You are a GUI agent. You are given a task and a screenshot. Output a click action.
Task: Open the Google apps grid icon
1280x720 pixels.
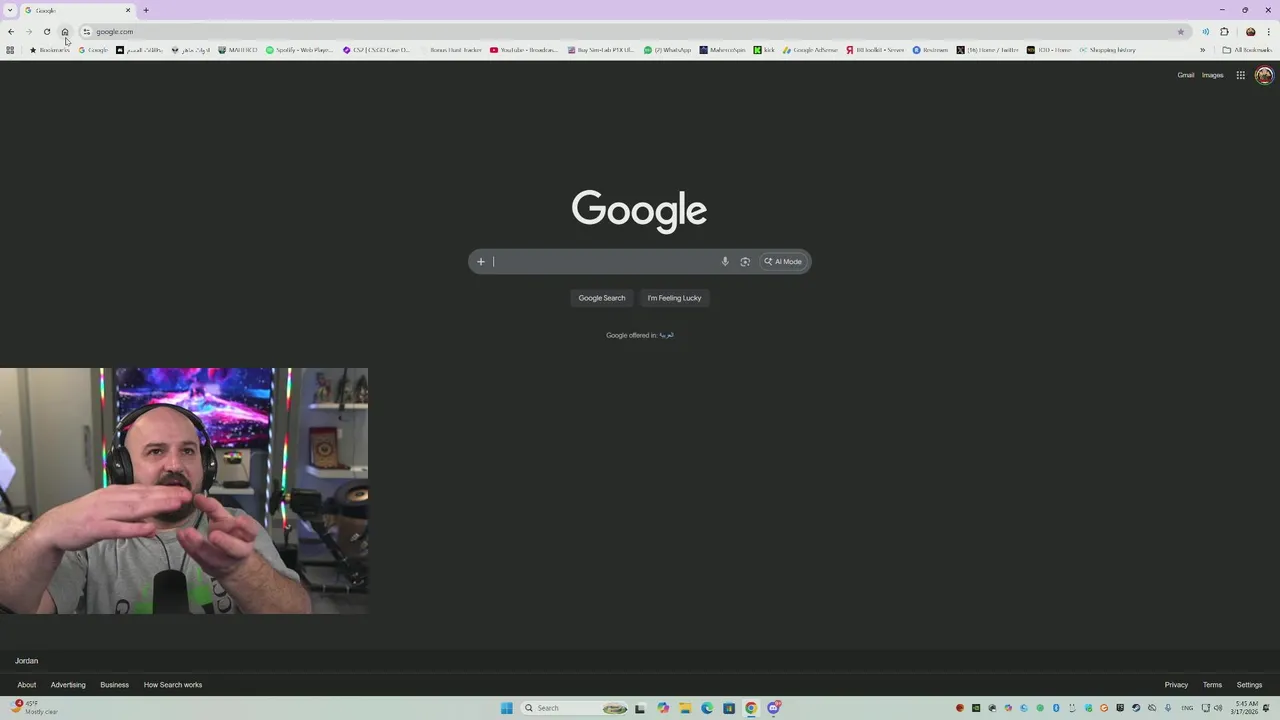(1240, 75)
